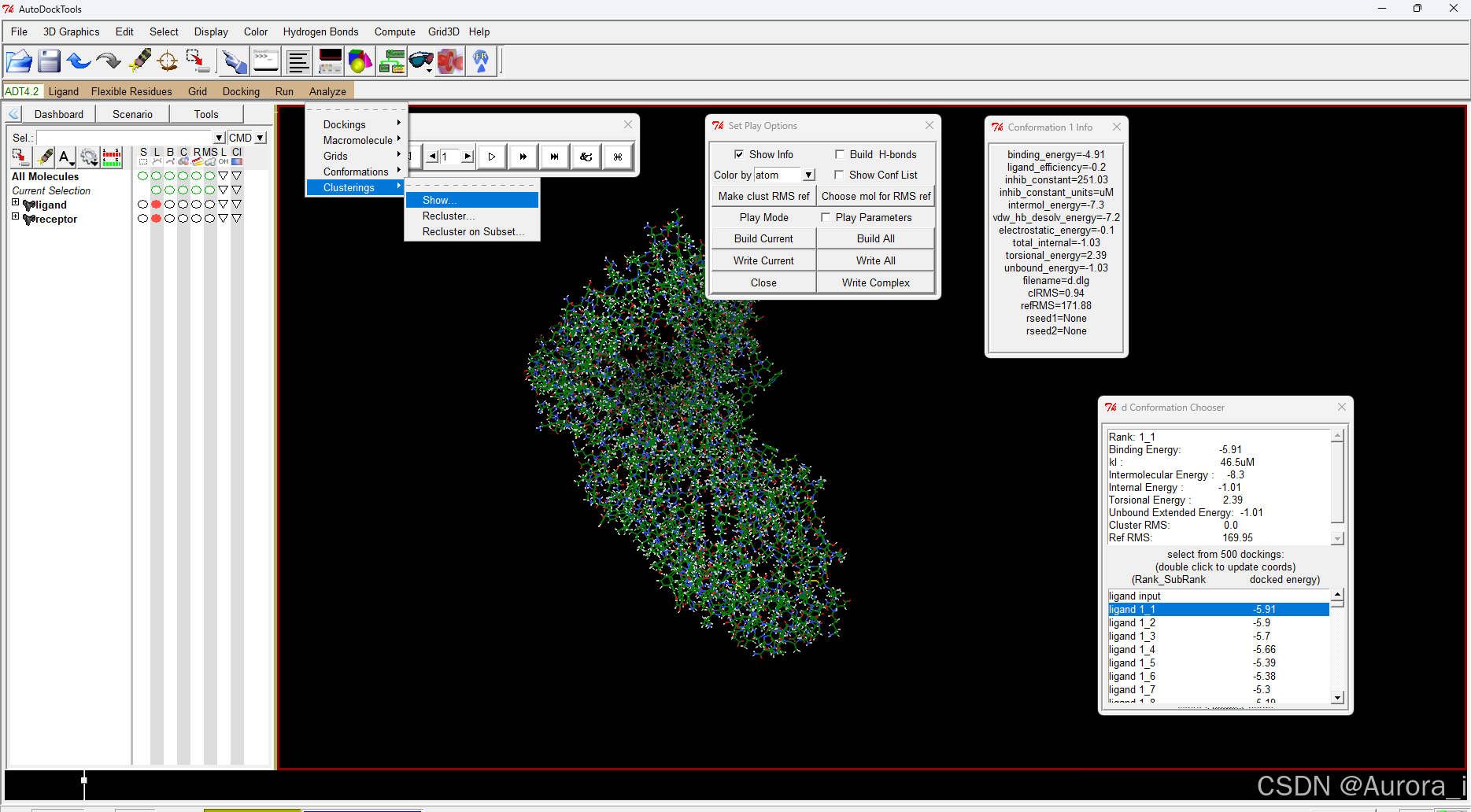Click the pointing hand toolbar icon

click(x=234, y=61)
